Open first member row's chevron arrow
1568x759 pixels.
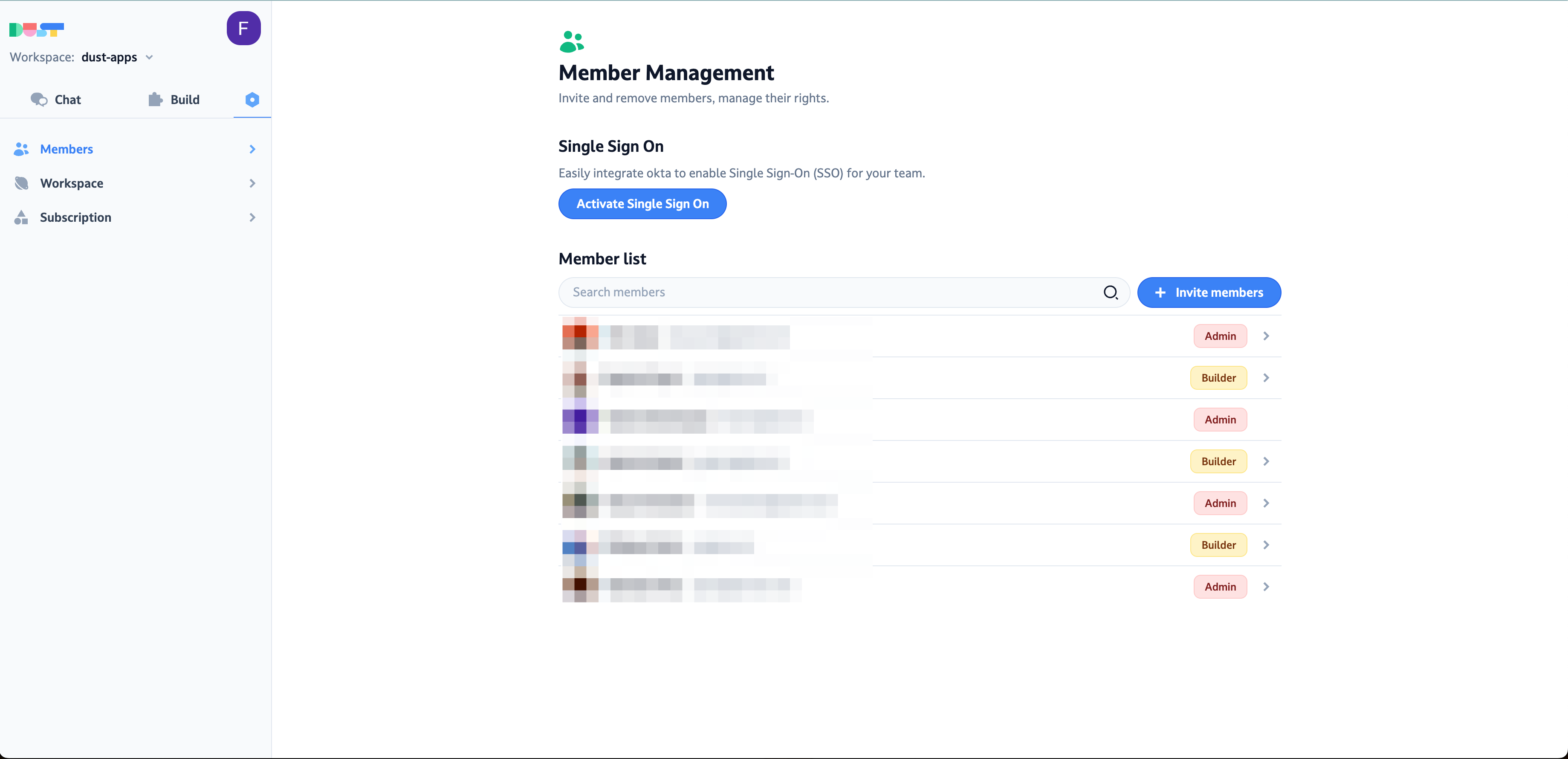point(1266,336)
